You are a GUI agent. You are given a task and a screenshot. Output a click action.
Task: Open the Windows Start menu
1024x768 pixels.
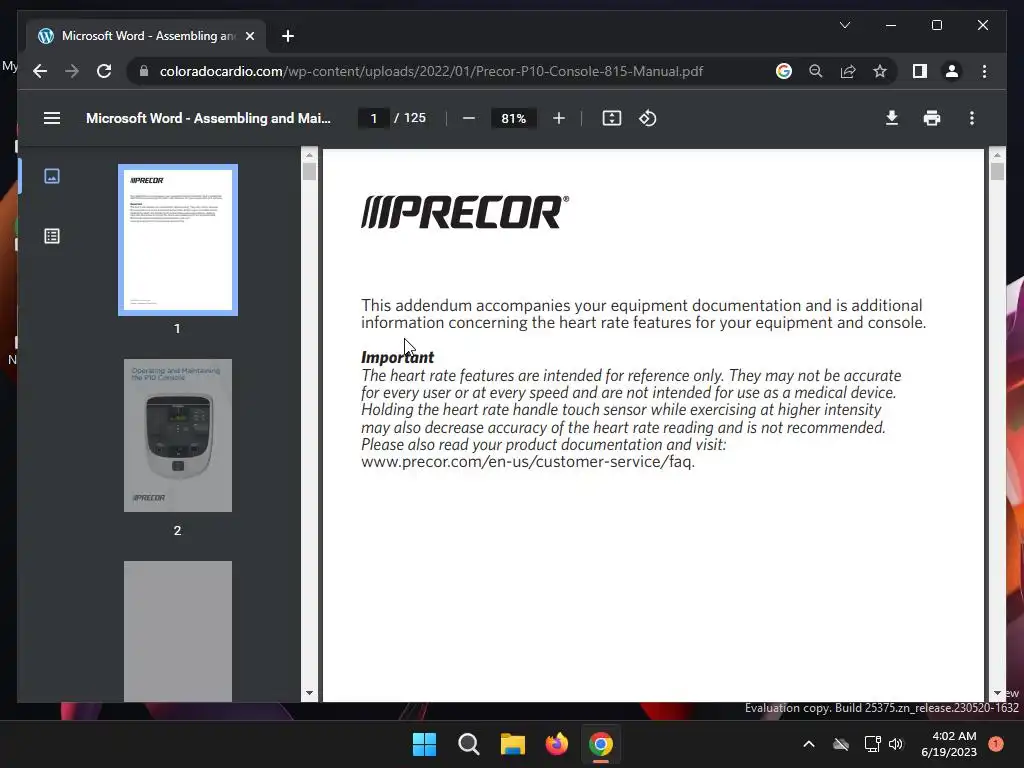tap(424, 744)
